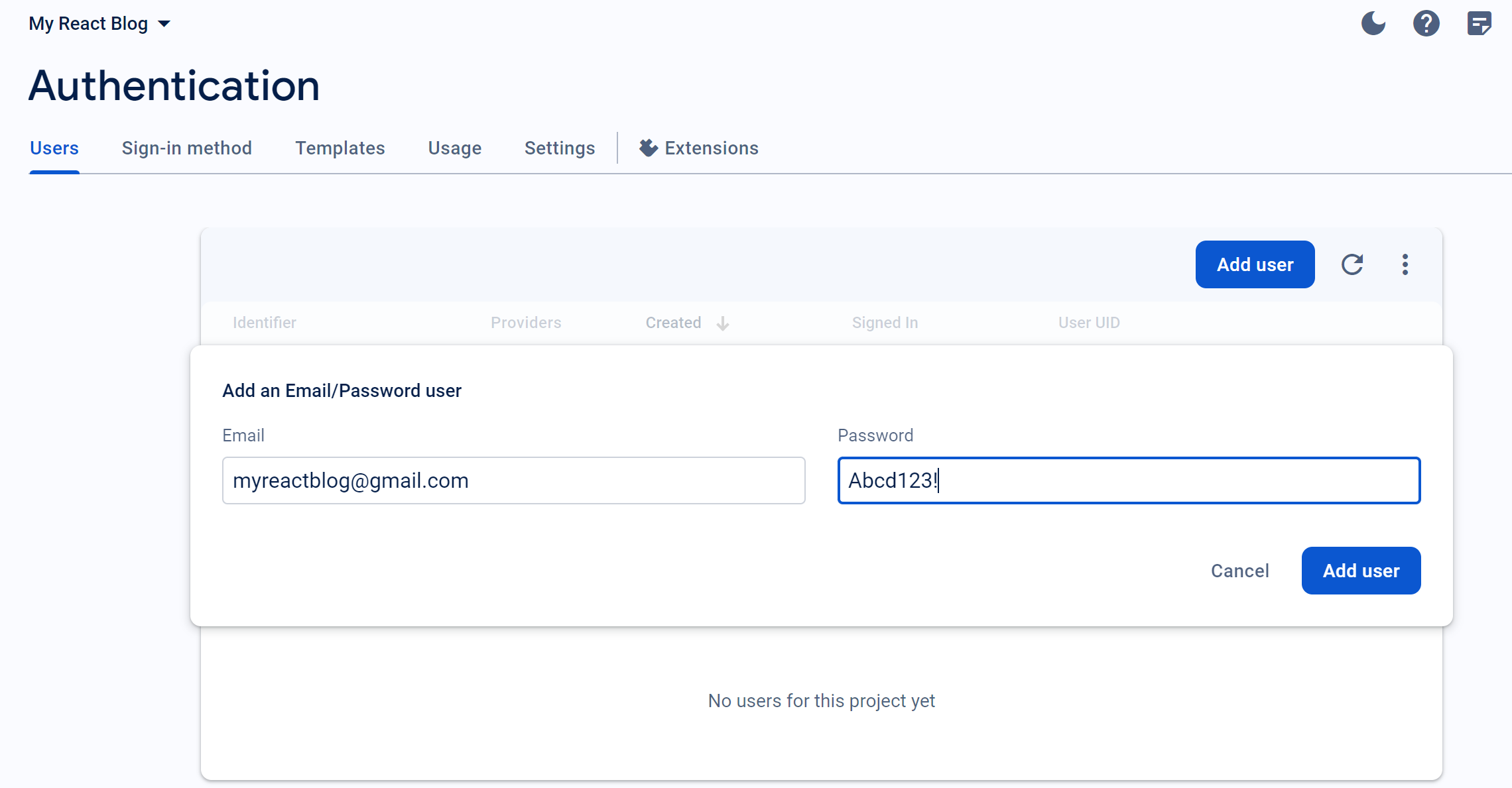Screen dimensions: 1512x788
Task: Select the Users tab
Action: (x=54, y=148)
